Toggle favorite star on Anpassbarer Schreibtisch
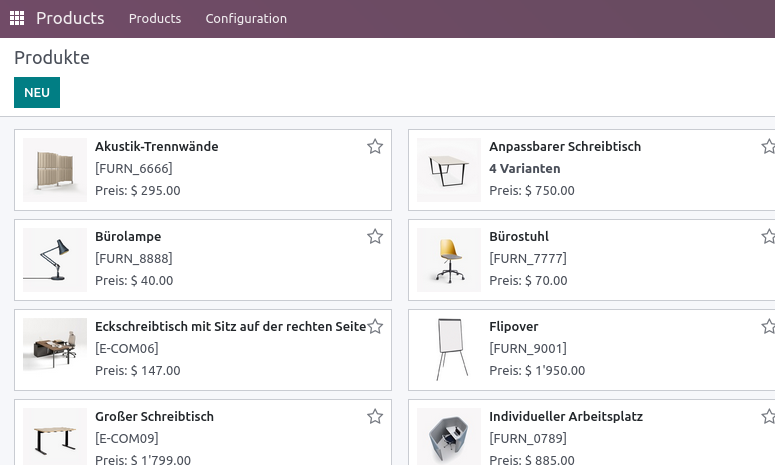Viewport: 775px width, 465px height. tap(769, 147)
